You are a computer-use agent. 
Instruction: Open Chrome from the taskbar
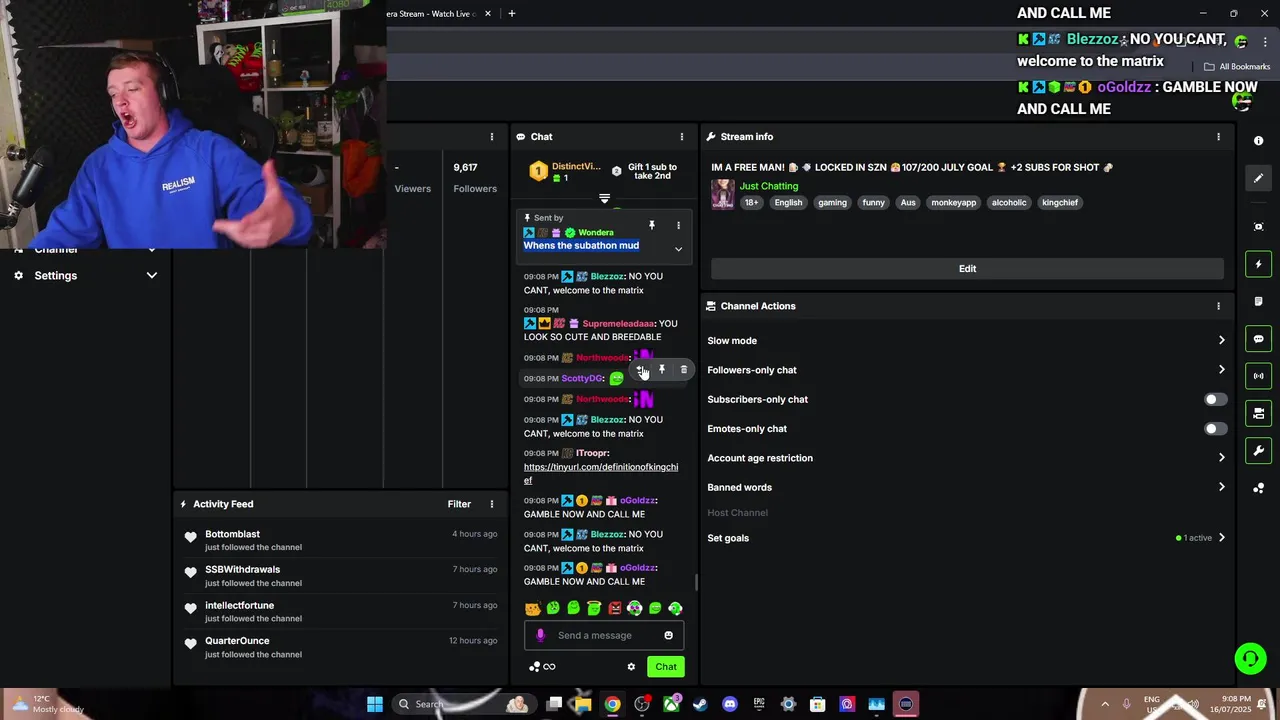612,704
